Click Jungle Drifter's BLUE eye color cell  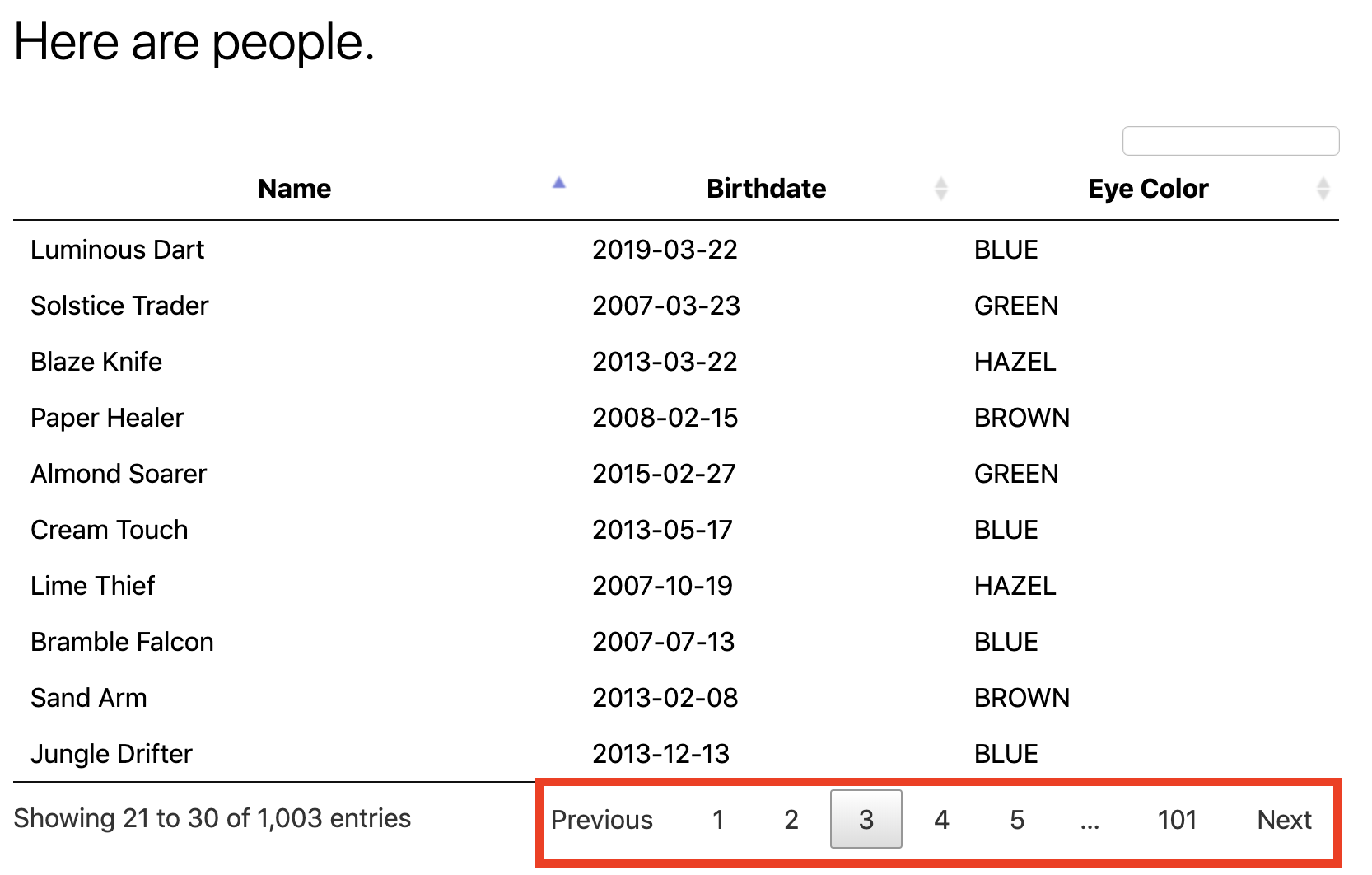(x=1006, y=754)
